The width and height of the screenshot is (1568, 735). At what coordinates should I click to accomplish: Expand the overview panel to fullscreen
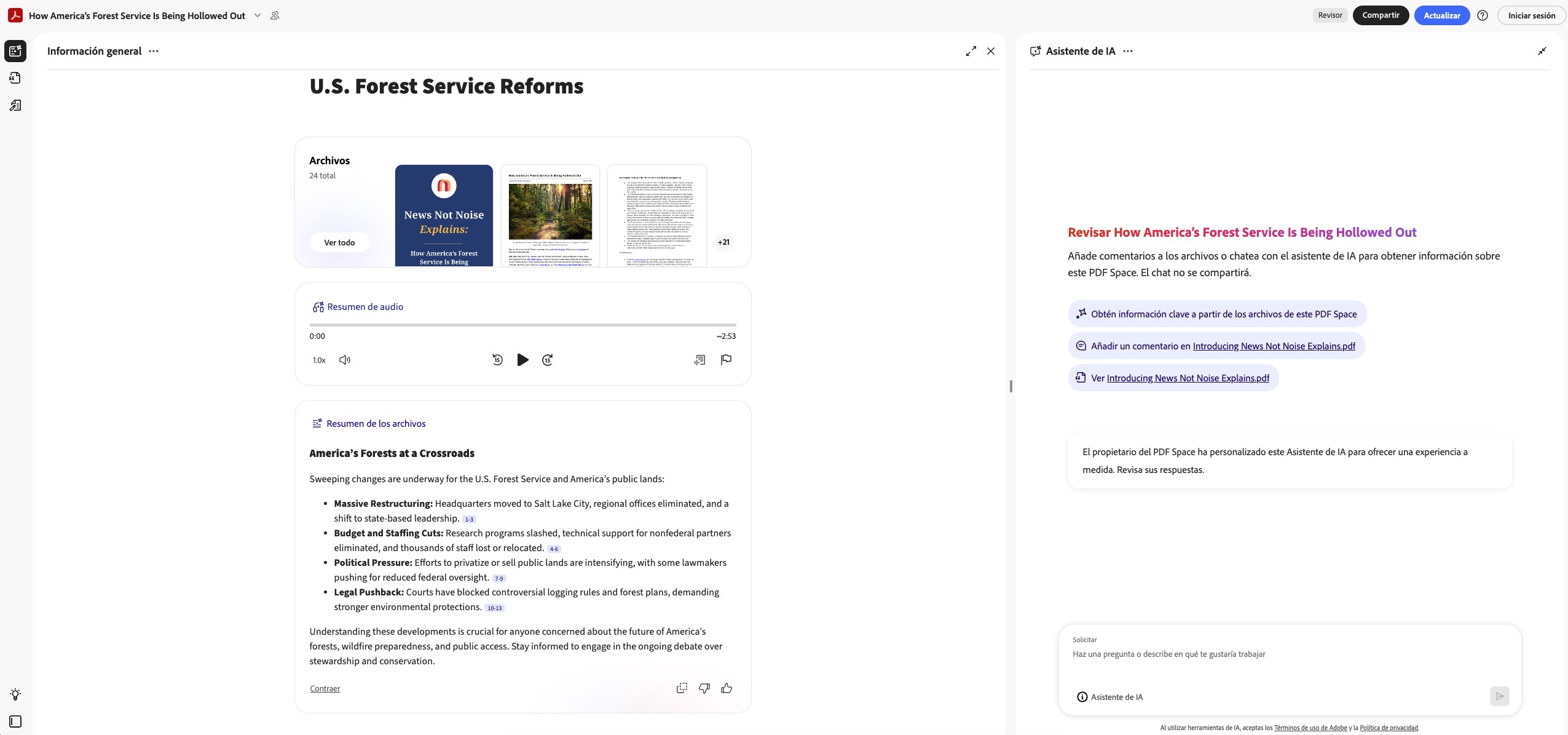click(971, 51)
